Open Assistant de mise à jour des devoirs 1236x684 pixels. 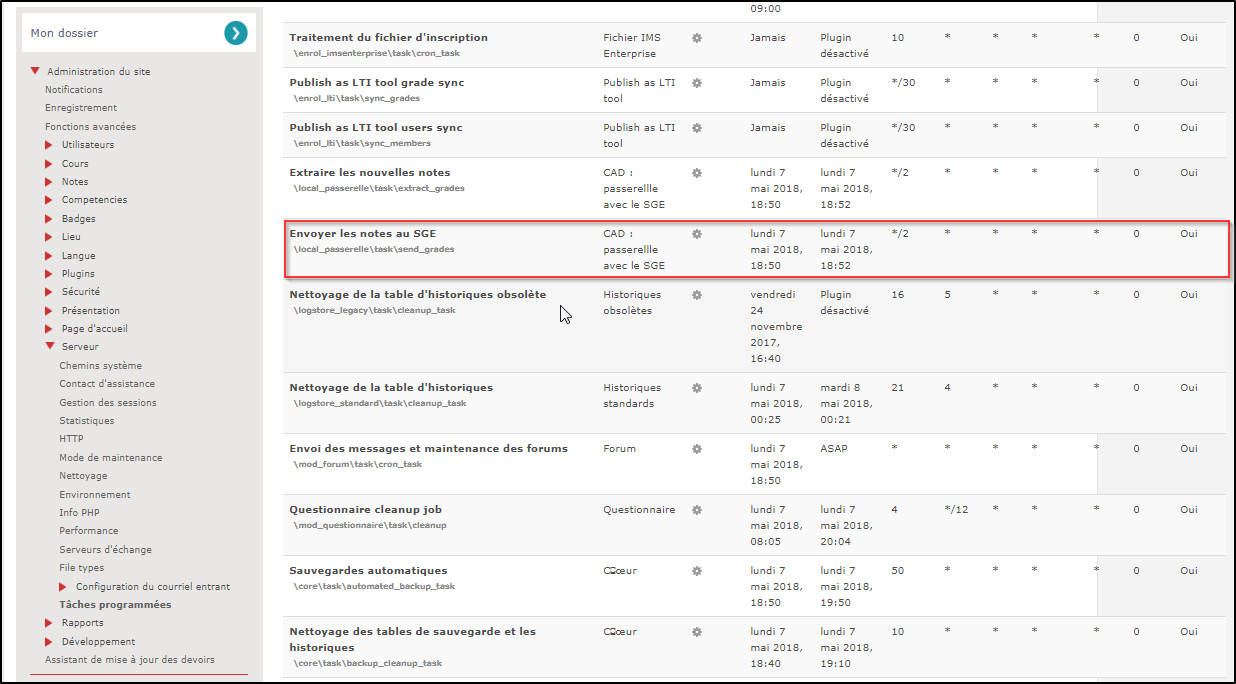(x=129, y=659)
